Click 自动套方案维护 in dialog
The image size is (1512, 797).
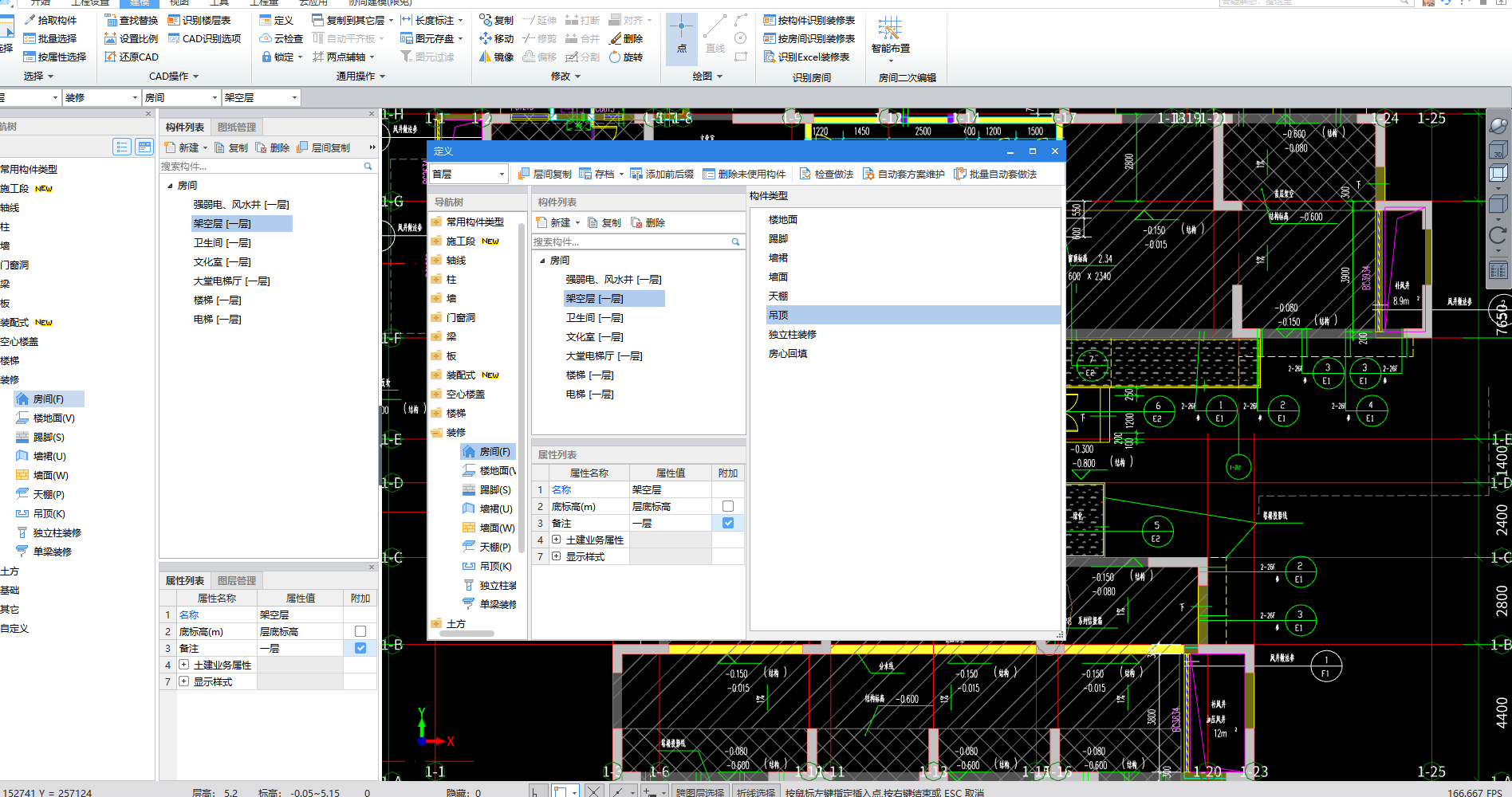904,174
